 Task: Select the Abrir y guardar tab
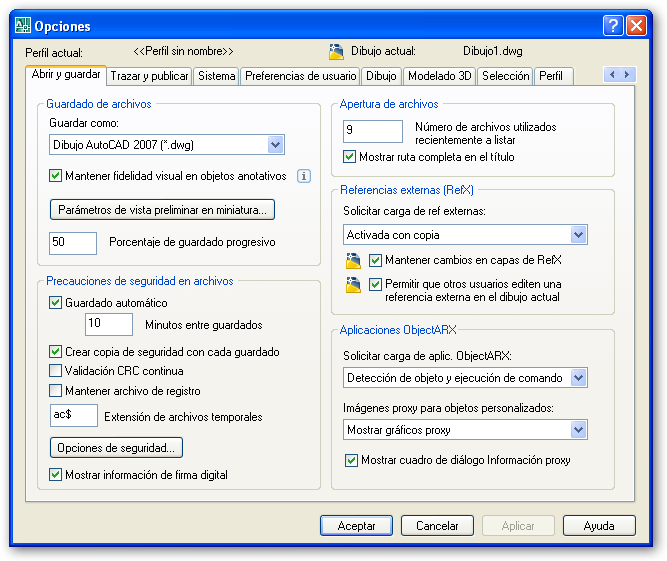[66, 74]
